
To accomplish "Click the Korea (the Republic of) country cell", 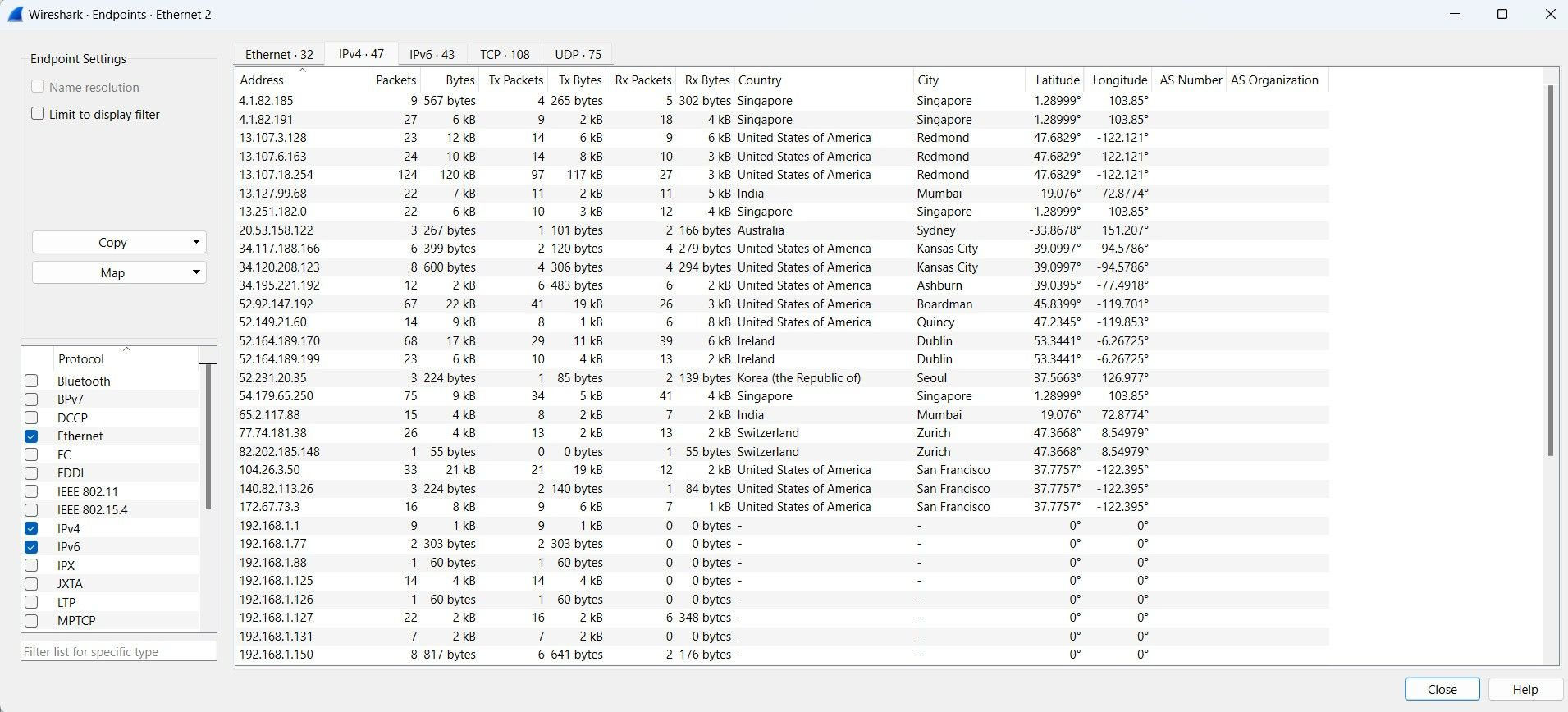I will tap(799, 378).
